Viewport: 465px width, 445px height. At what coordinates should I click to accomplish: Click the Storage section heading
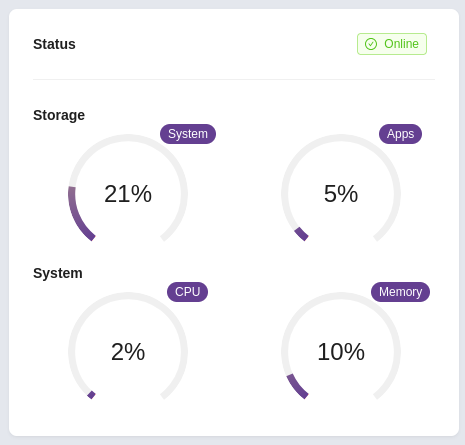[x=59, y=115]
